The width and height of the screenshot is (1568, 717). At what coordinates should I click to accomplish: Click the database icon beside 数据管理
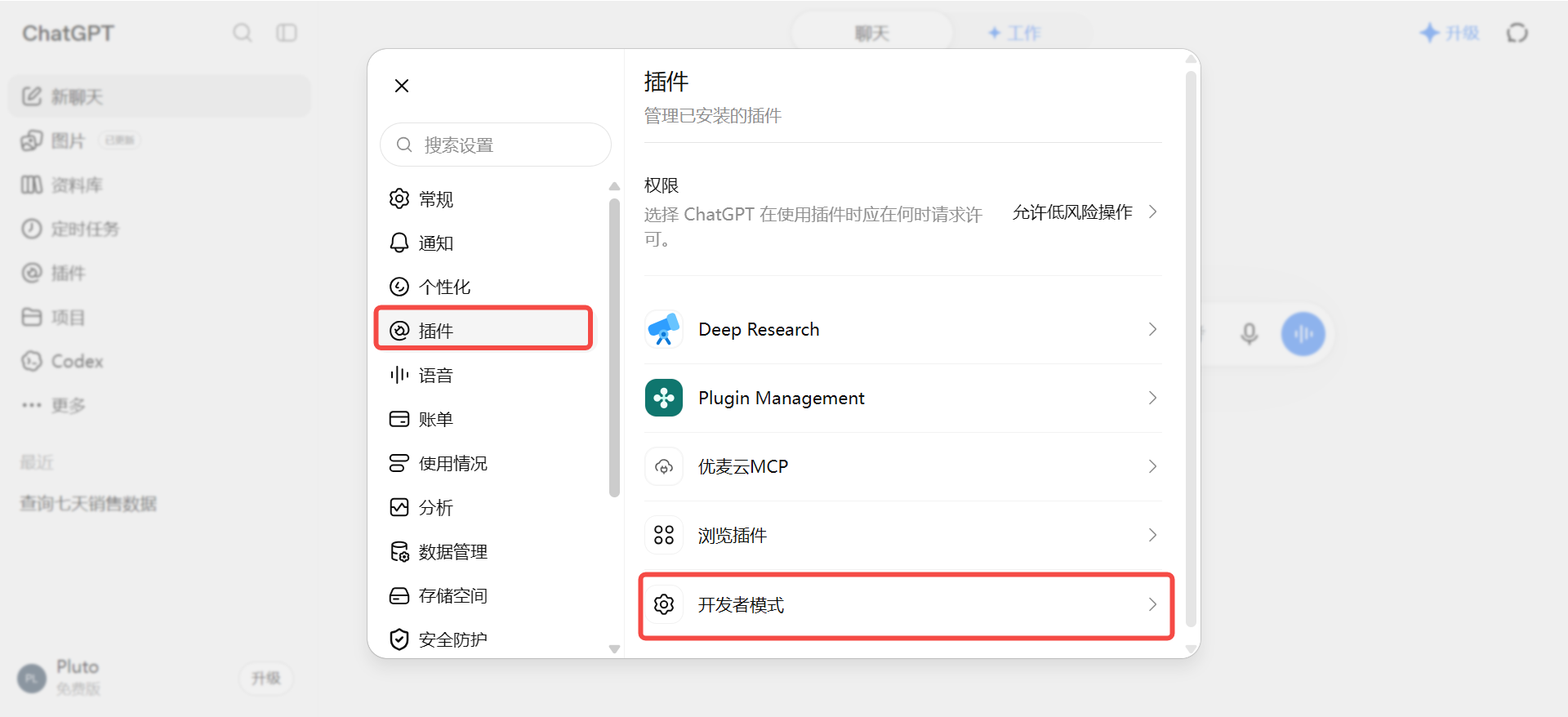pos(399,551)
